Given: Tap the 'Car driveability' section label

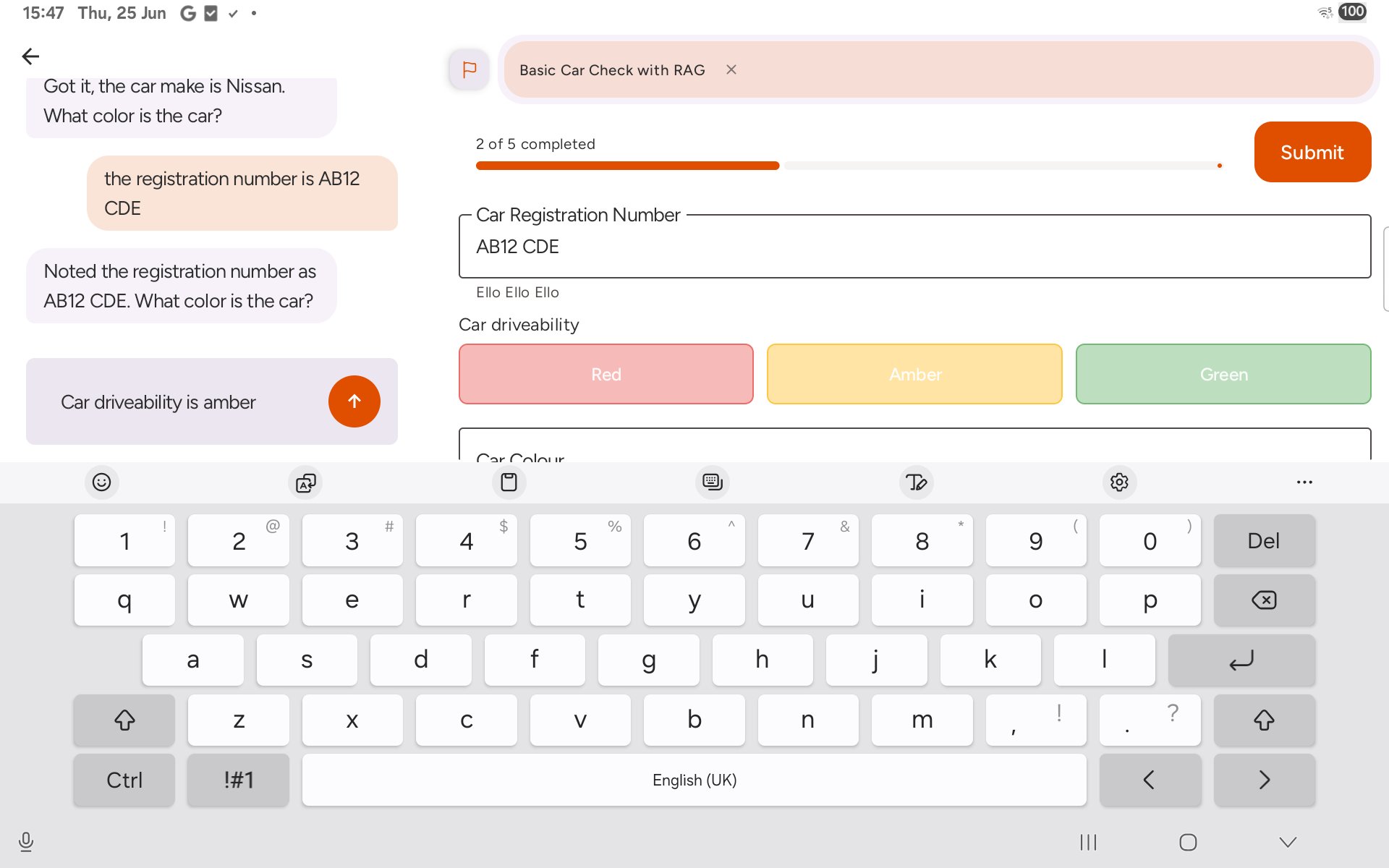Looking at the screenshot, I should pos(519,325).
